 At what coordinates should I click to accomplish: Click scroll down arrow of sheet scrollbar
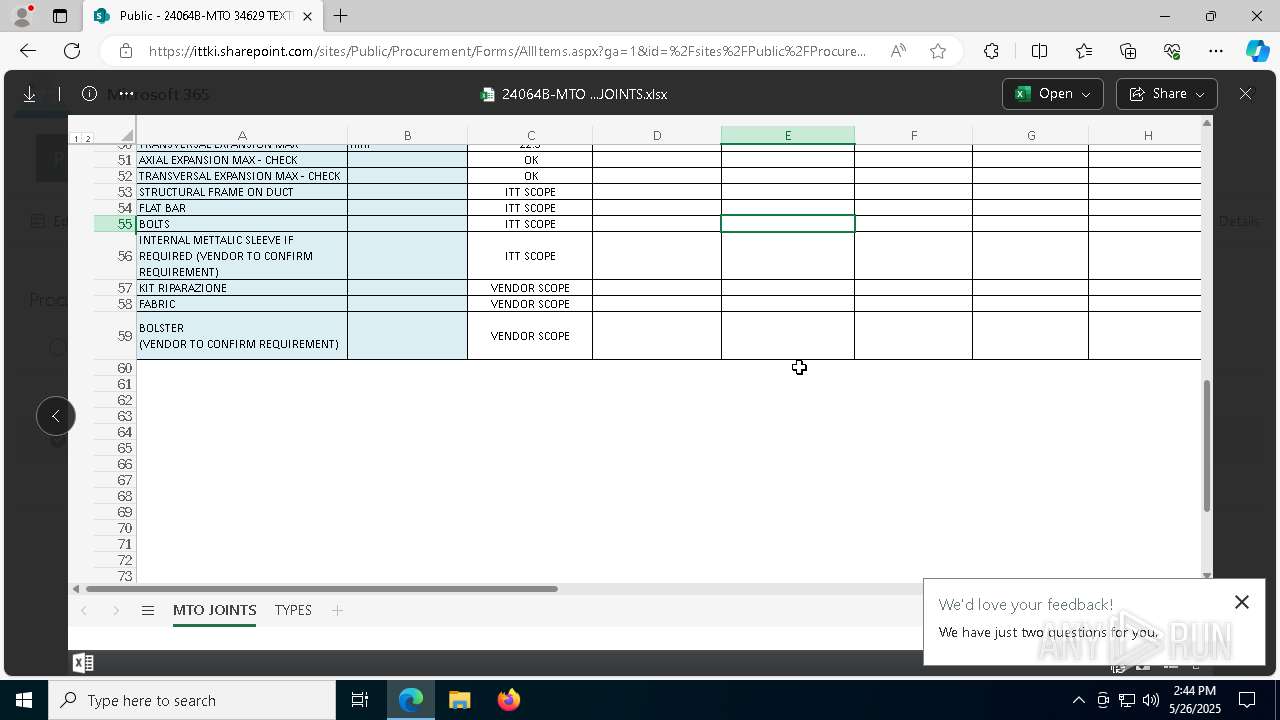coord(1207,575)
